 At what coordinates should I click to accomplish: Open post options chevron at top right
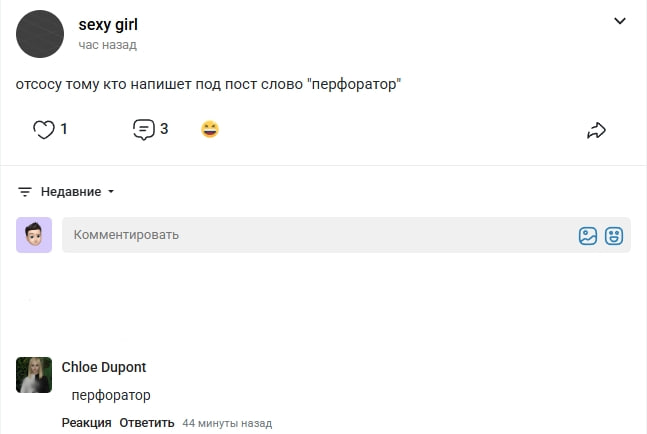click(x=620, y=21)
